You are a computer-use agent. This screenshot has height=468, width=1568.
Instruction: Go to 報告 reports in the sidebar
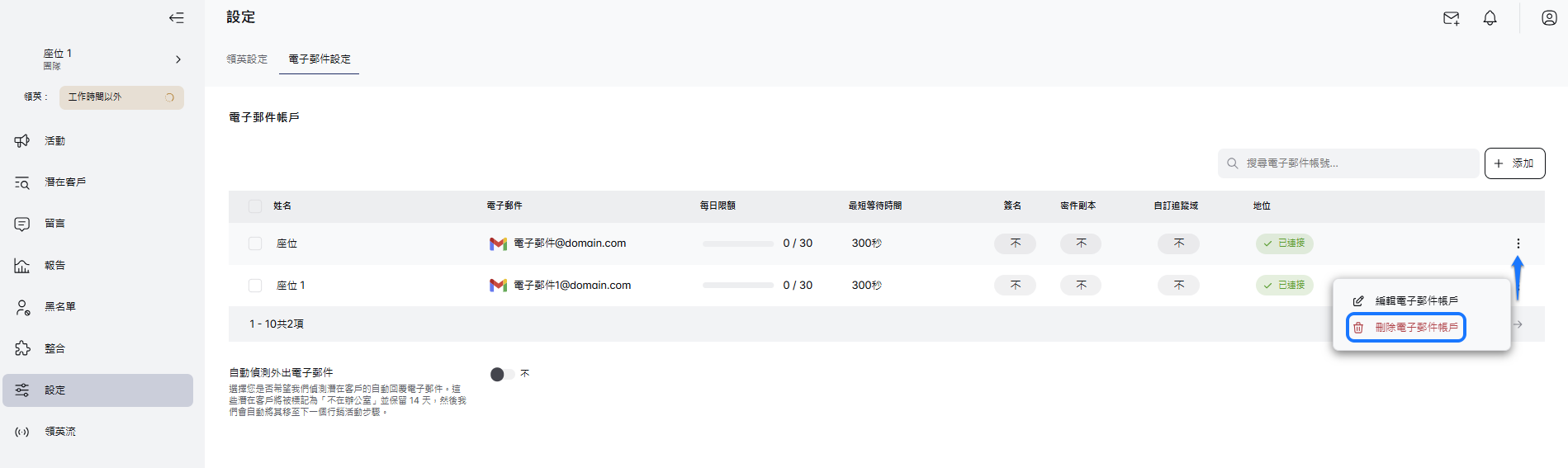pos(54,265)
